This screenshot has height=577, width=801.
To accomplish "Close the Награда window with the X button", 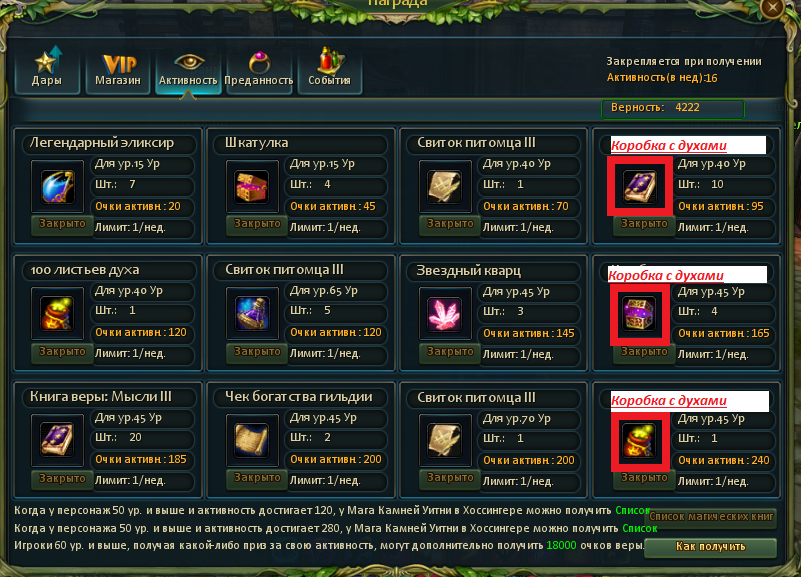I will click(x=772, y=7).
